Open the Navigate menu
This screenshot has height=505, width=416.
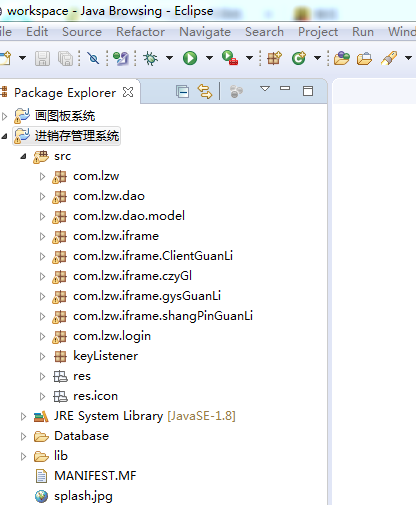point(205,32)
